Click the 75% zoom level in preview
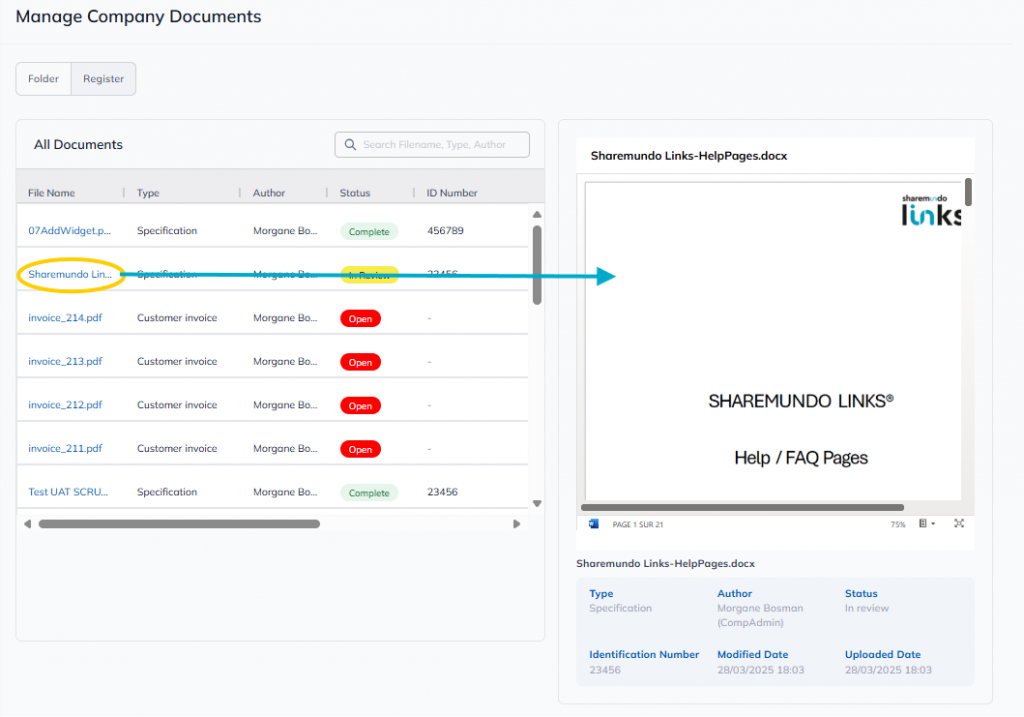Viewport: 1024px width, 717px height. click(x=898, y=524)
